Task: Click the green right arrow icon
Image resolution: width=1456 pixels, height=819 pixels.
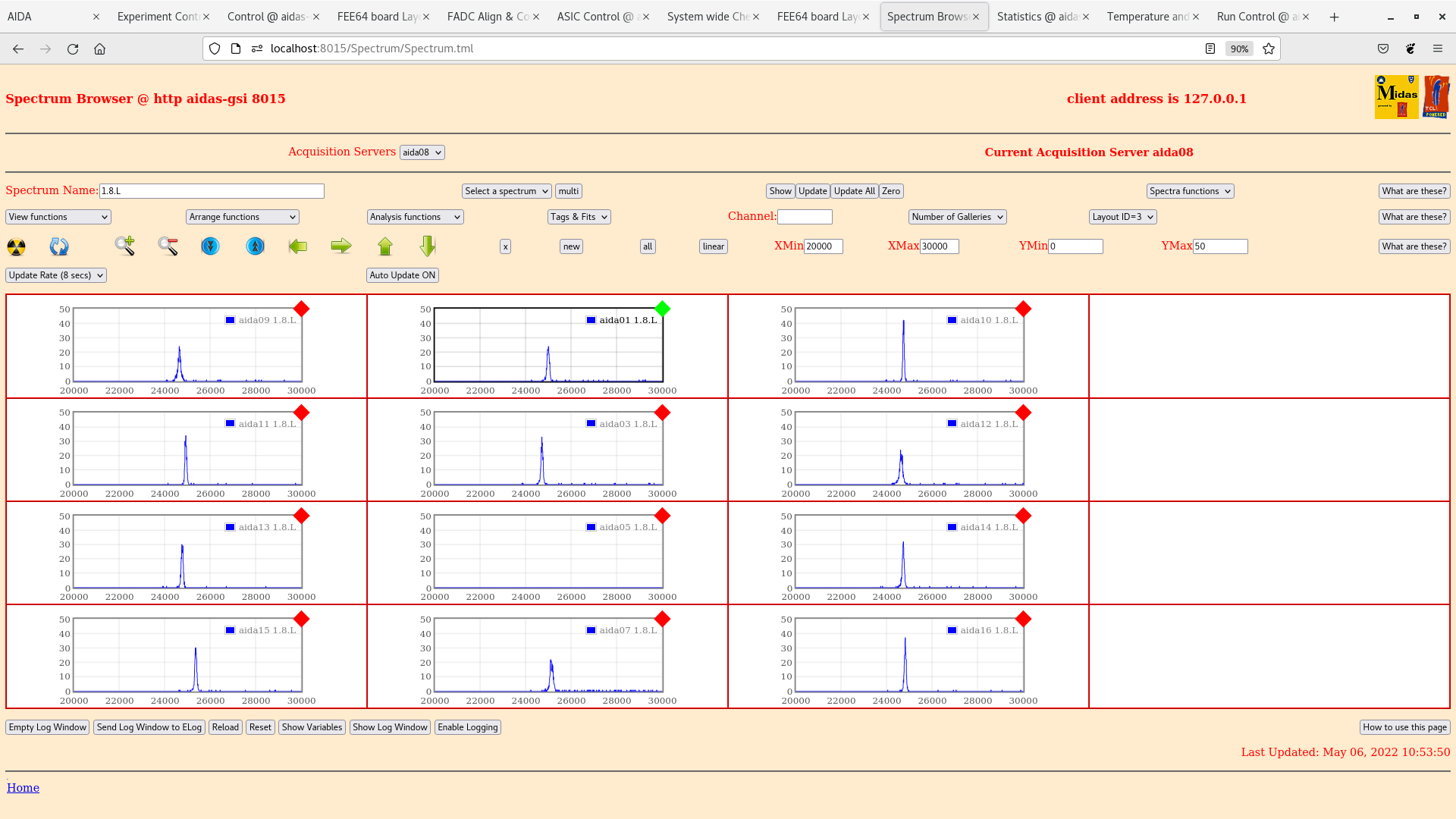Action: tap(341, 246)
